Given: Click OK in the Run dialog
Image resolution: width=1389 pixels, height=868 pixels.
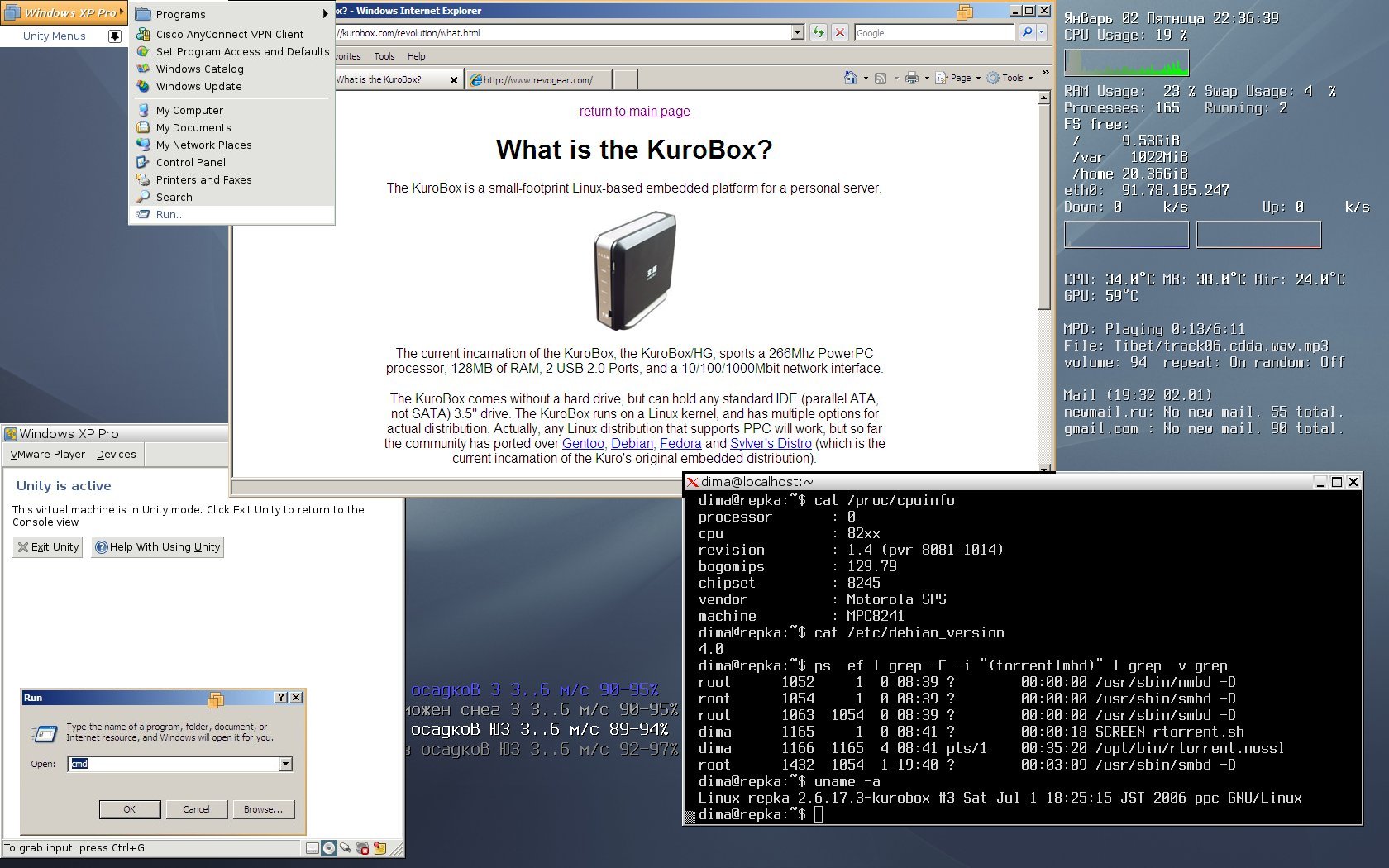Looking at the screenshot, I should tap(130, 809).
